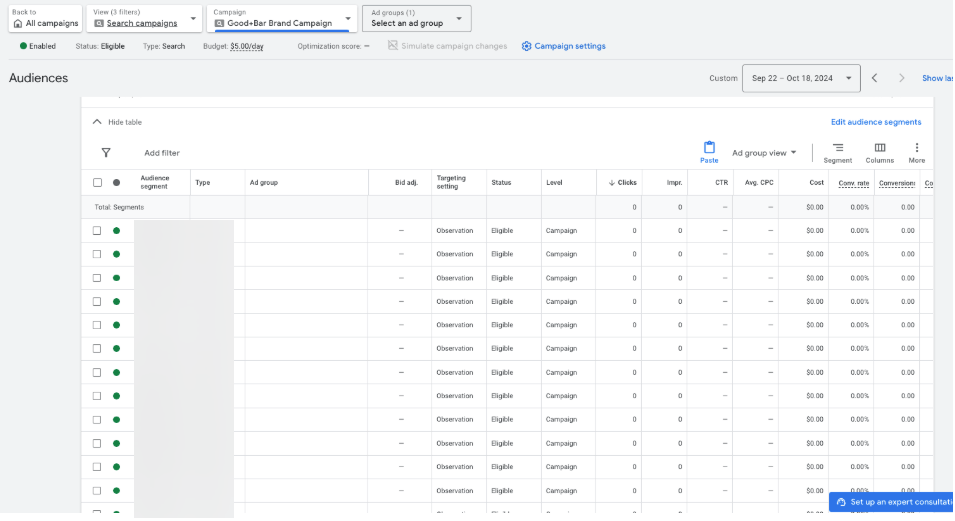Check the first audience row checkbox
The height and width of the screenshot is (521, 955).
tap(97, 231)
